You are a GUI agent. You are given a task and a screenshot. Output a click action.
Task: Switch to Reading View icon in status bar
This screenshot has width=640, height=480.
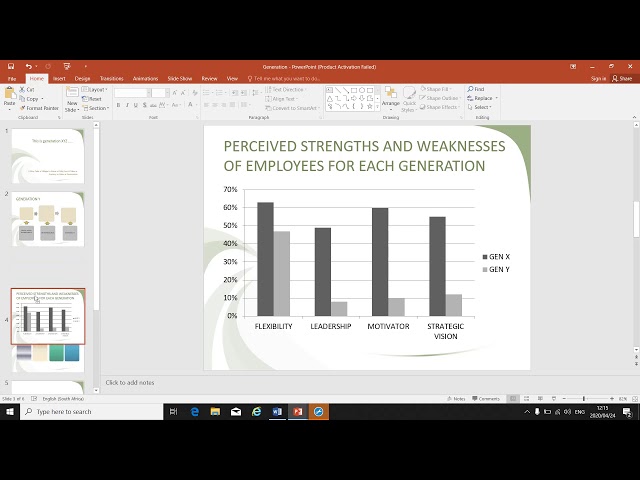tap(540, 398)
